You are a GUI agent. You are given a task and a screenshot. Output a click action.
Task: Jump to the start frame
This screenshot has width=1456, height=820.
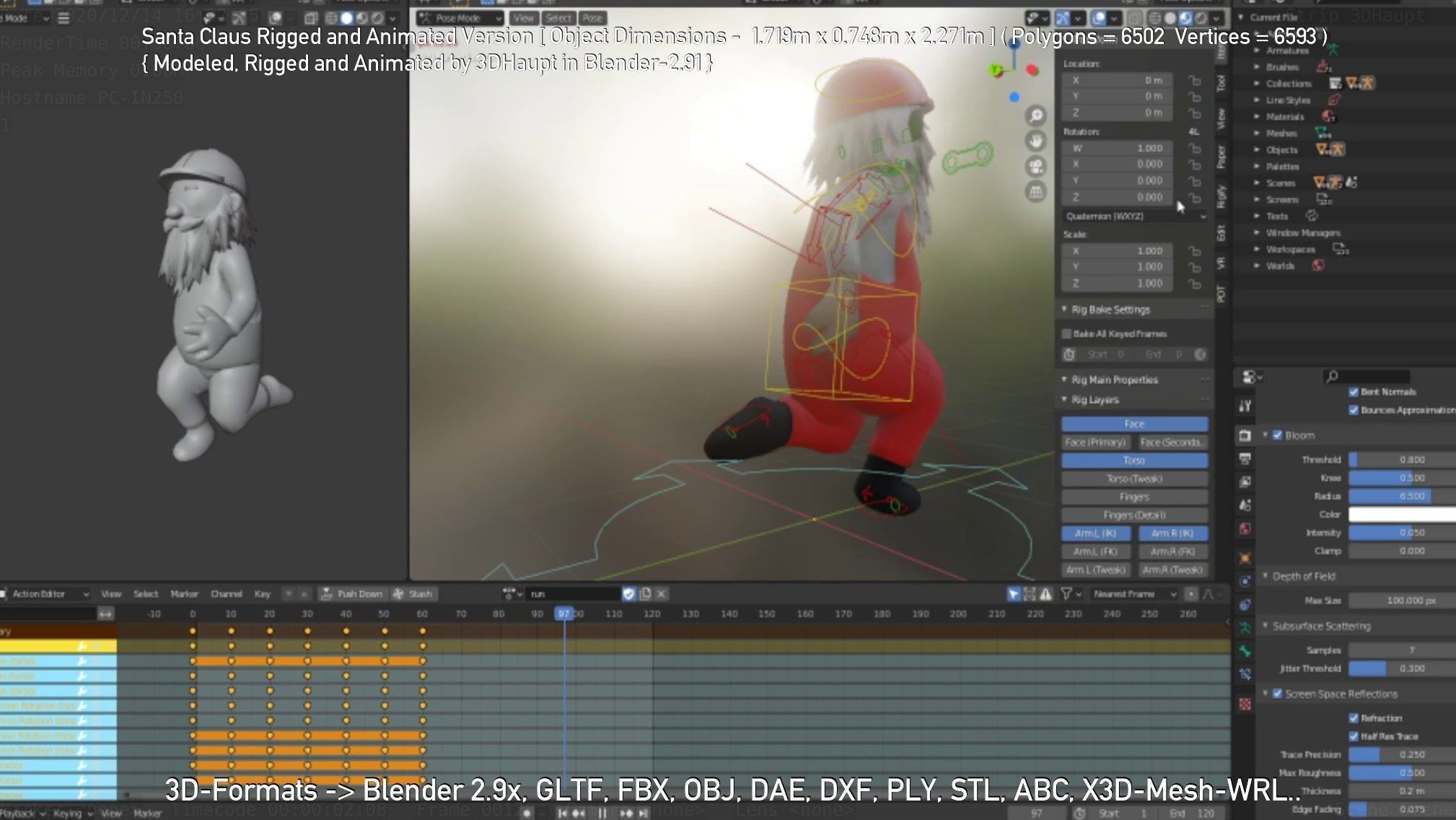[x=563, y=813]
